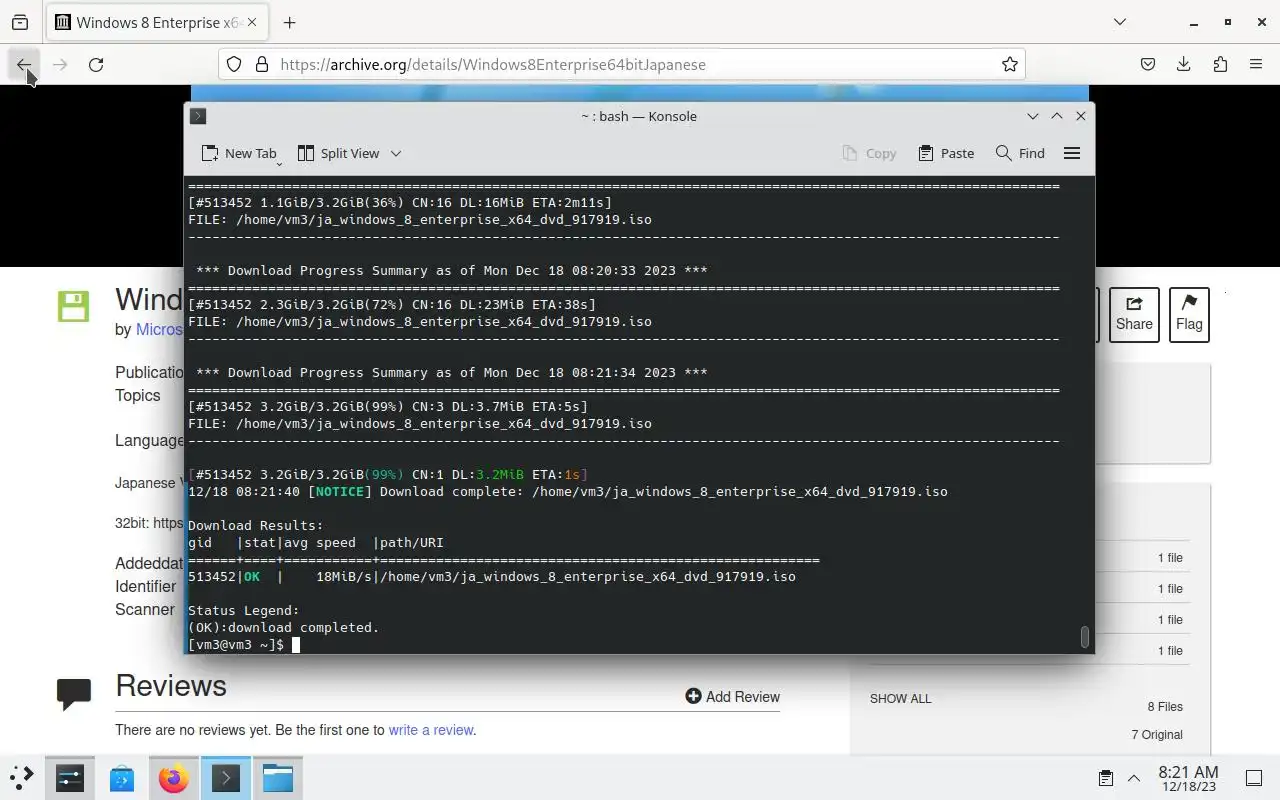Click the 36% progress status line
The width and height of the screenshot is (1280, 800).
399,203
